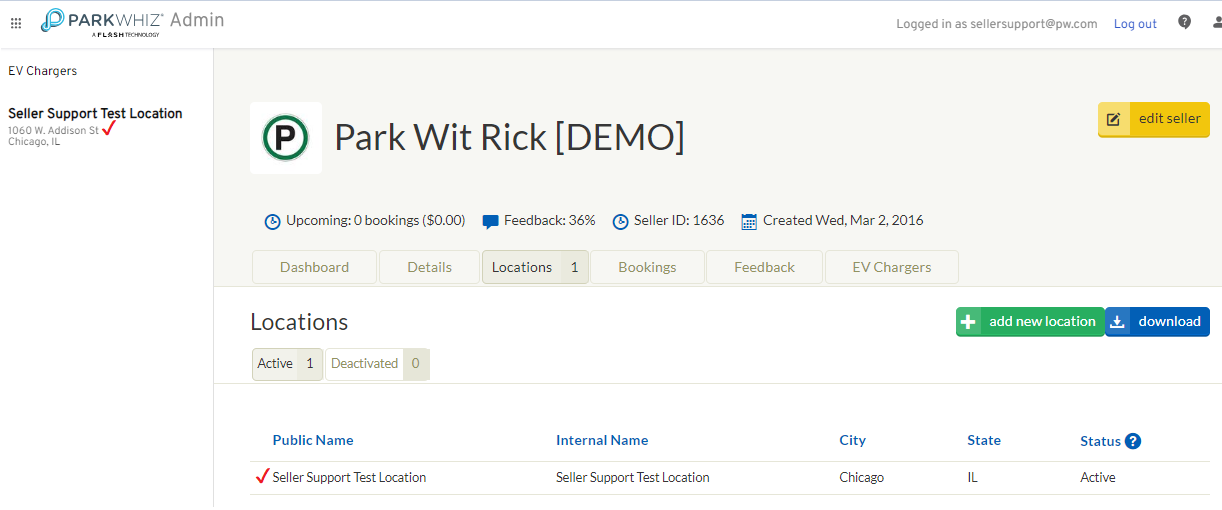Open the Bookings tab
This screenshot has width=1222, height=510.
[x=647, y=267]
